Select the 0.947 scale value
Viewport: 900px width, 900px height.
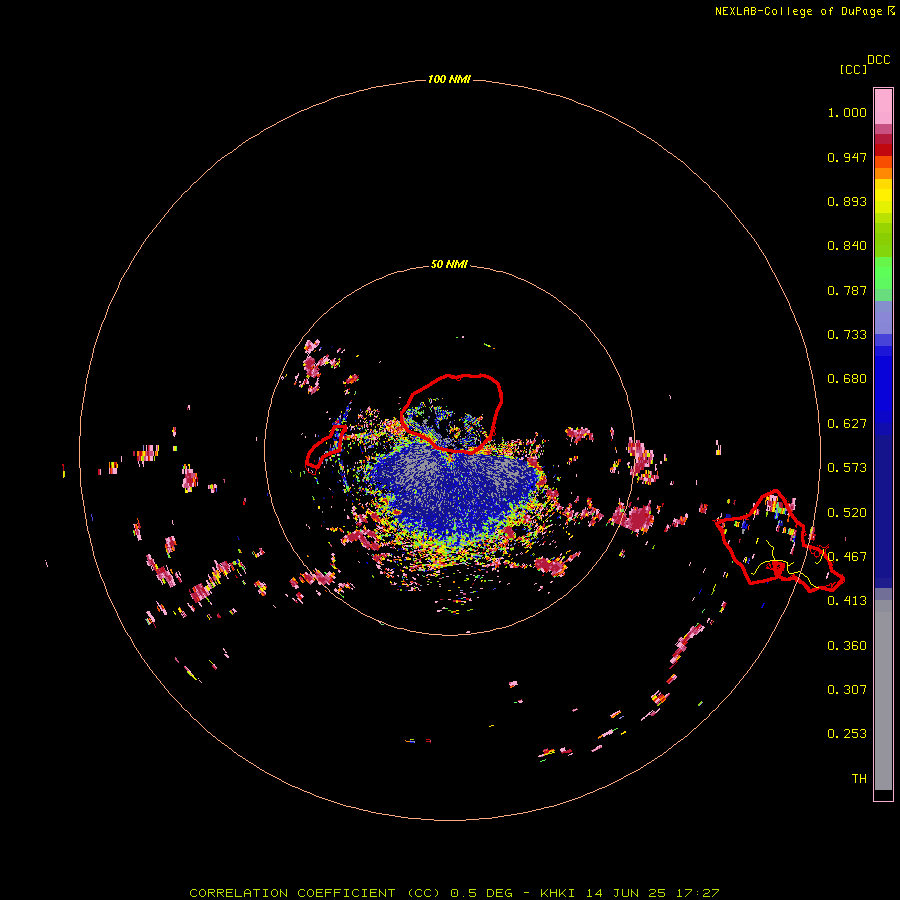(x=847, y=157)
